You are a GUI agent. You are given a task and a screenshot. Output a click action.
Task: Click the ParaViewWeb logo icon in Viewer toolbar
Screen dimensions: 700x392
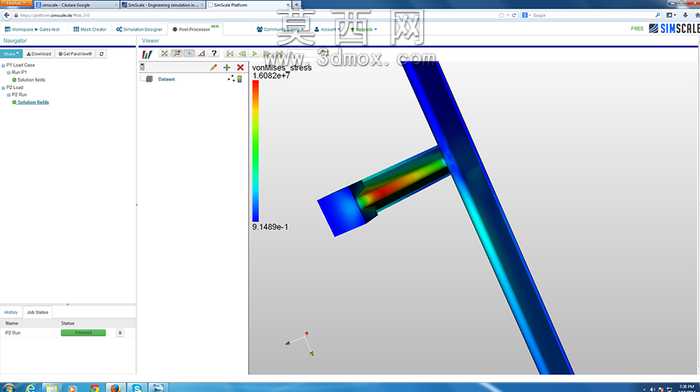click(147, 54)
